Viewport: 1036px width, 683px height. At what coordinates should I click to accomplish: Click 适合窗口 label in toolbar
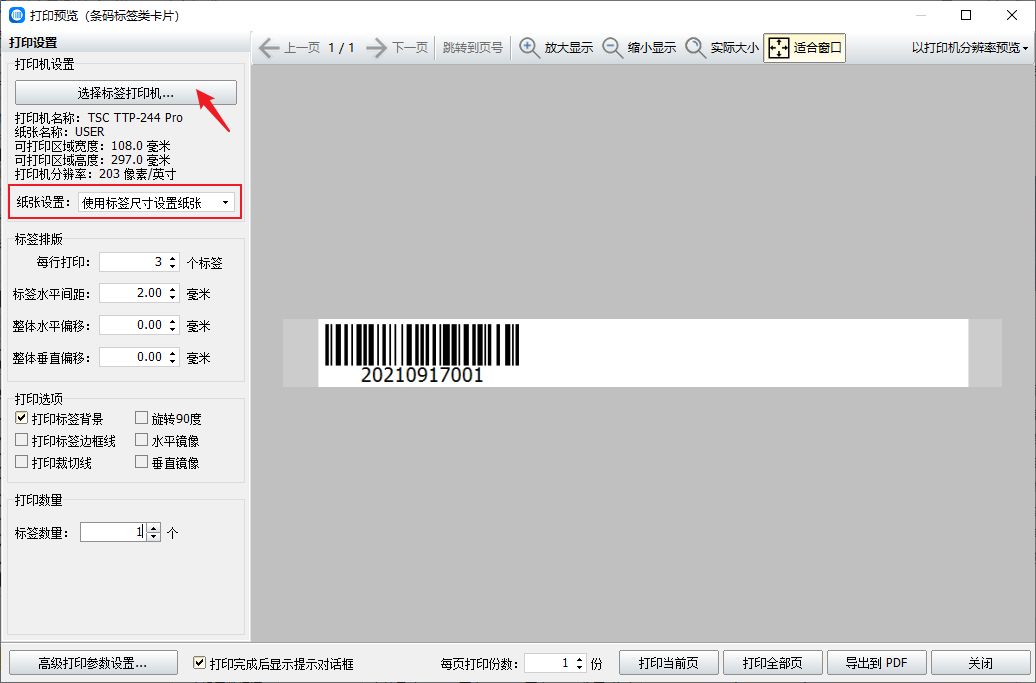(x=818, y=48)
